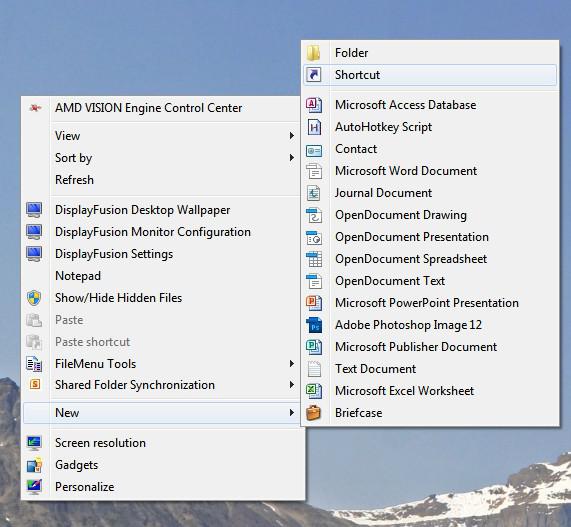Viewport: 571px width, 527px height.
Task: Click the Text Document page icon
Action: pos(314,369)
